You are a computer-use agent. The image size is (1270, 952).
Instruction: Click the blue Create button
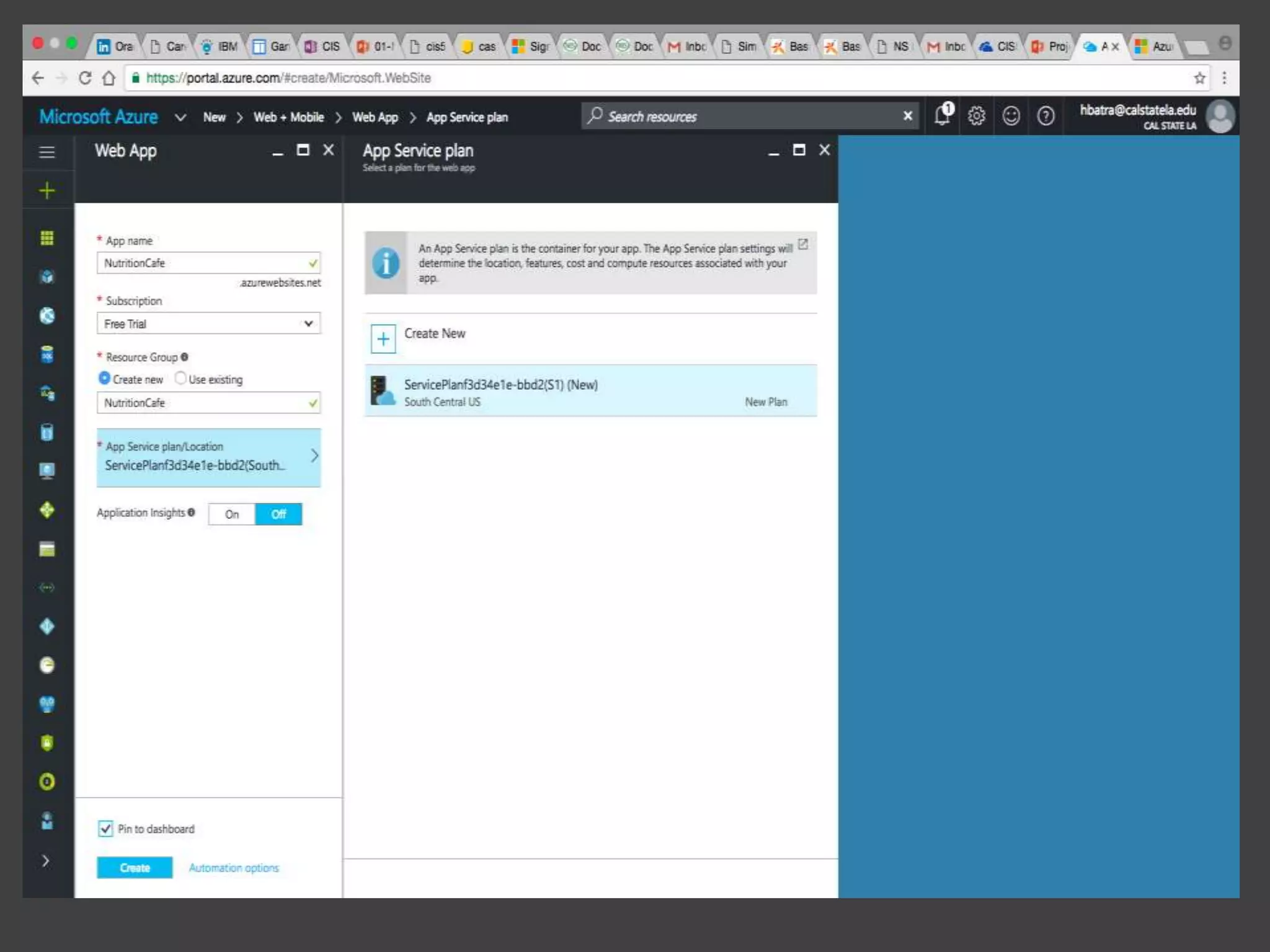point(135,867)
